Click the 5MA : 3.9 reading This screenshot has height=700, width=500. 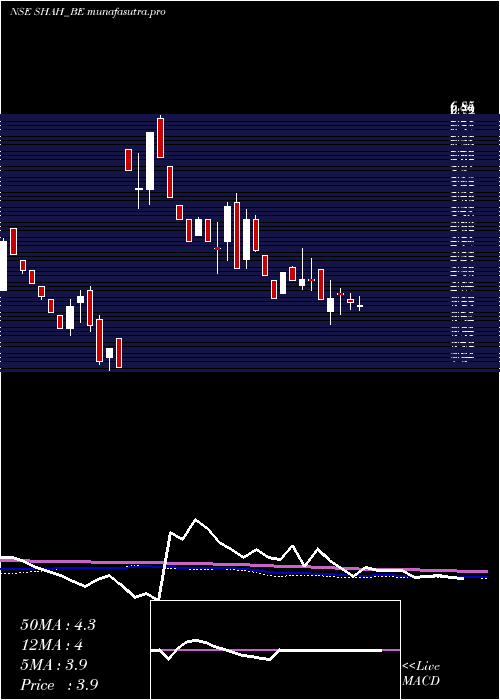pyautogui.click(x=54, y=665)
